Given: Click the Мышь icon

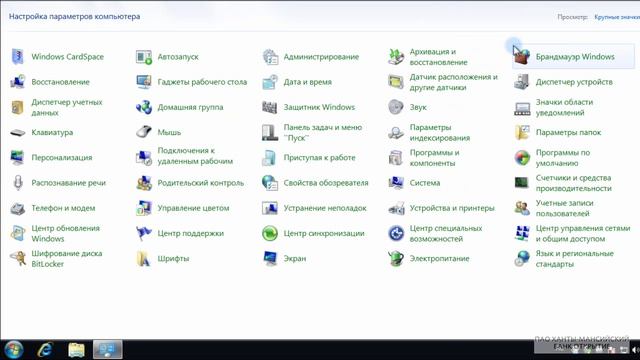Looking at the screenshot, I should [x=144, y=132].
